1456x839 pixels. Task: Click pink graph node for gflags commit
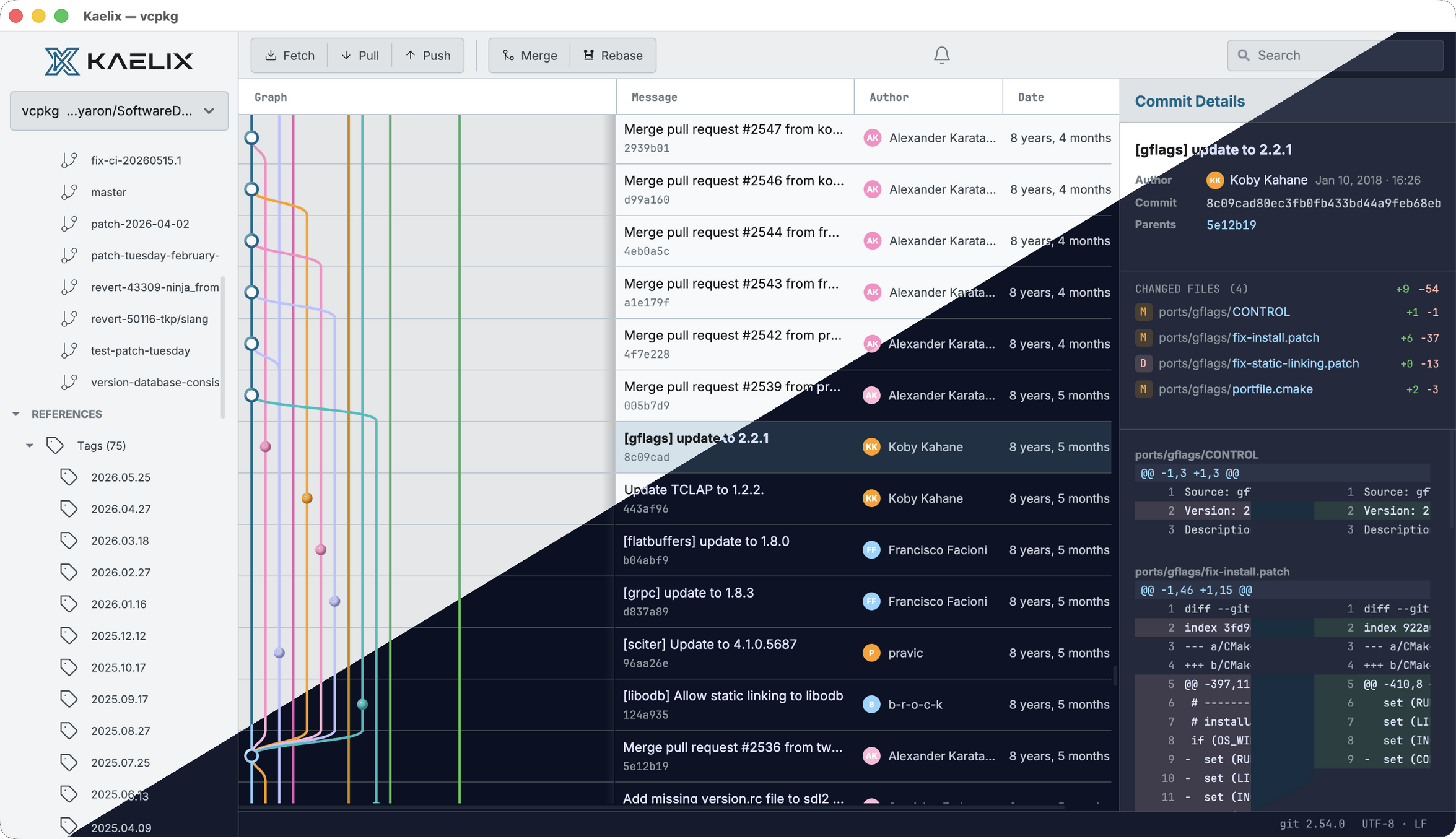(x=265, y=446)
